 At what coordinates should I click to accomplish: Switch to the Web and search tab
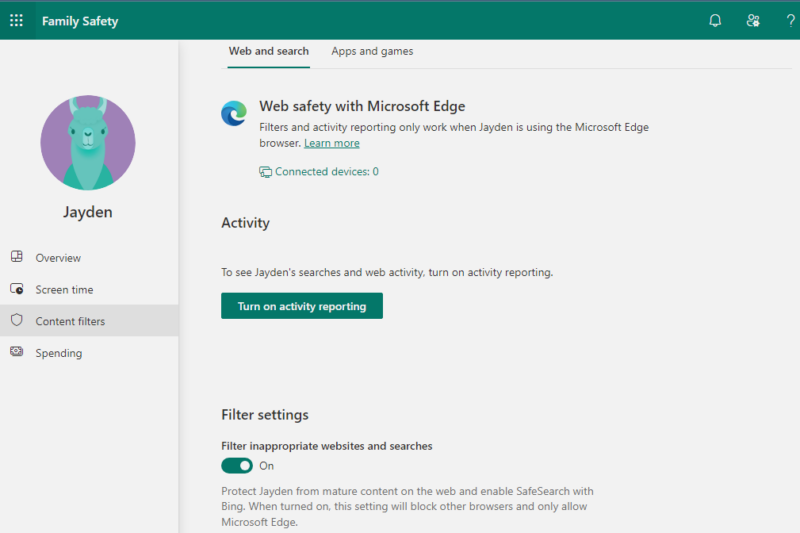coord(268,51)
